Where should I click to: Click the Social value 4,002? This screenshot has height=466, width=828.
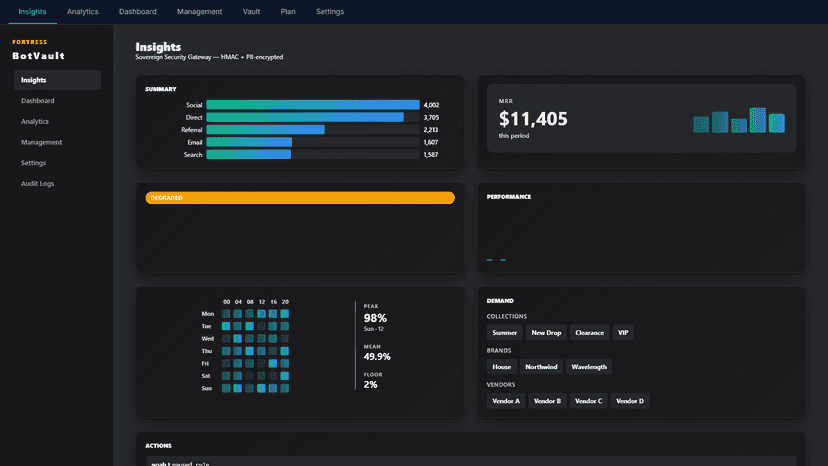(x=431, y=105)
